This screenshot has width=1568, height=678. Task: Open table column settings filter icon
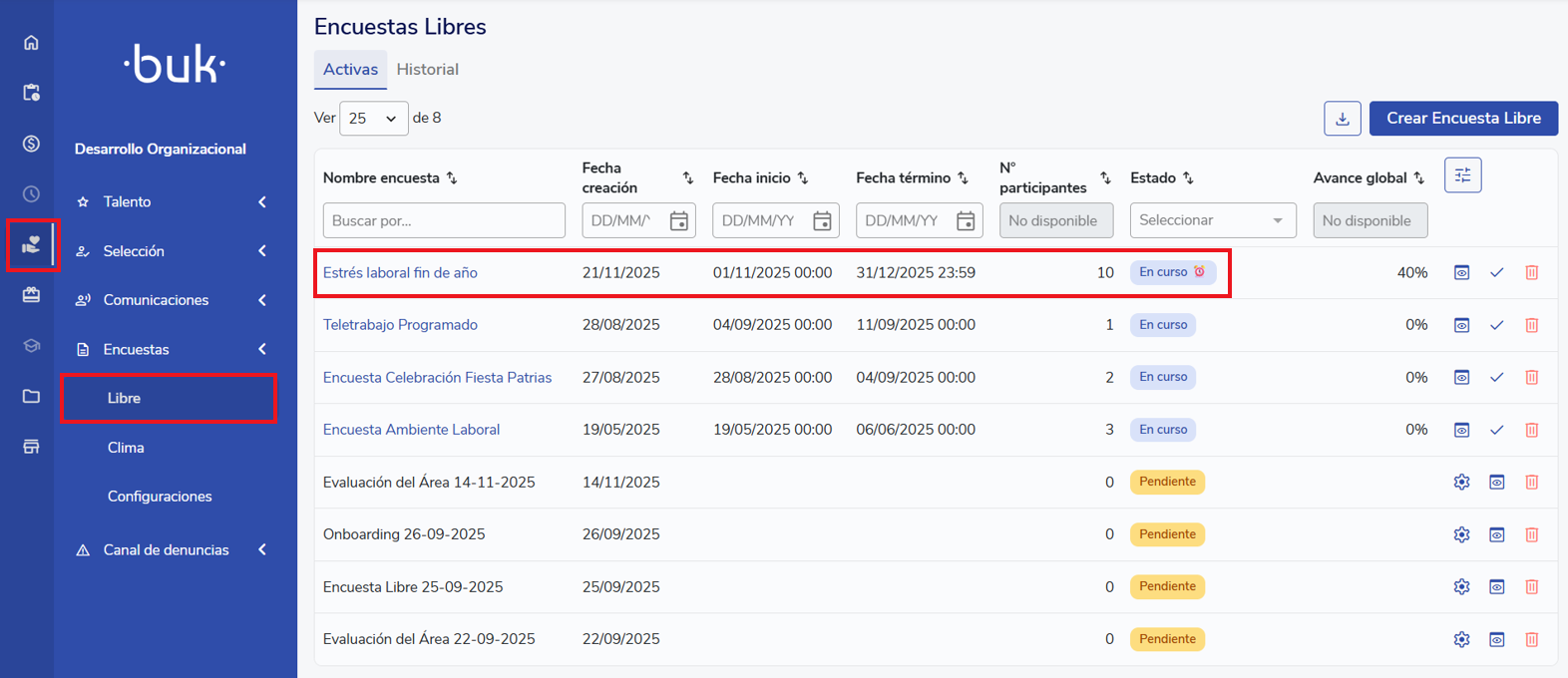tap(1462, 175)
